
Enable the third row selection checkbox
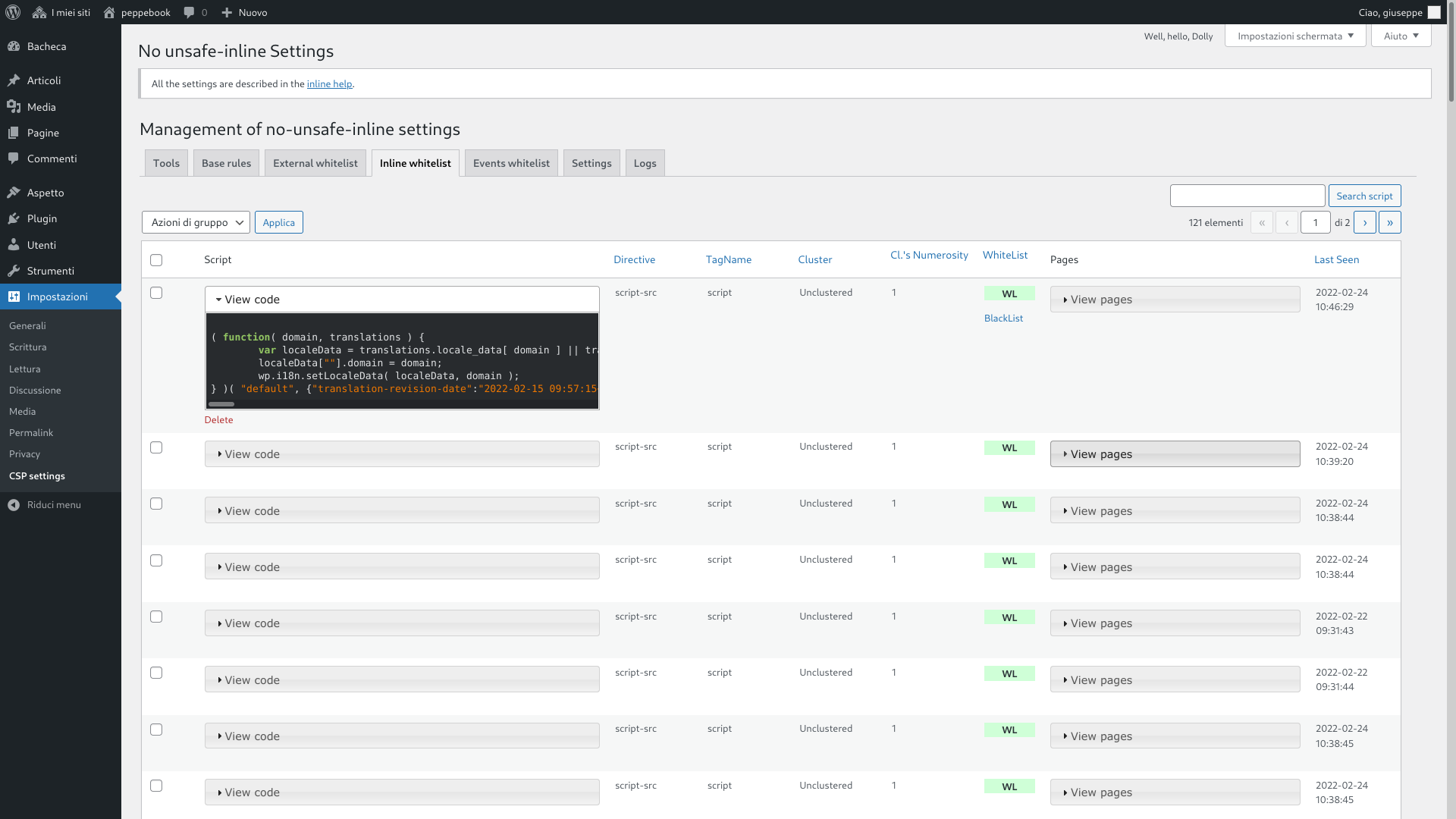156,503
